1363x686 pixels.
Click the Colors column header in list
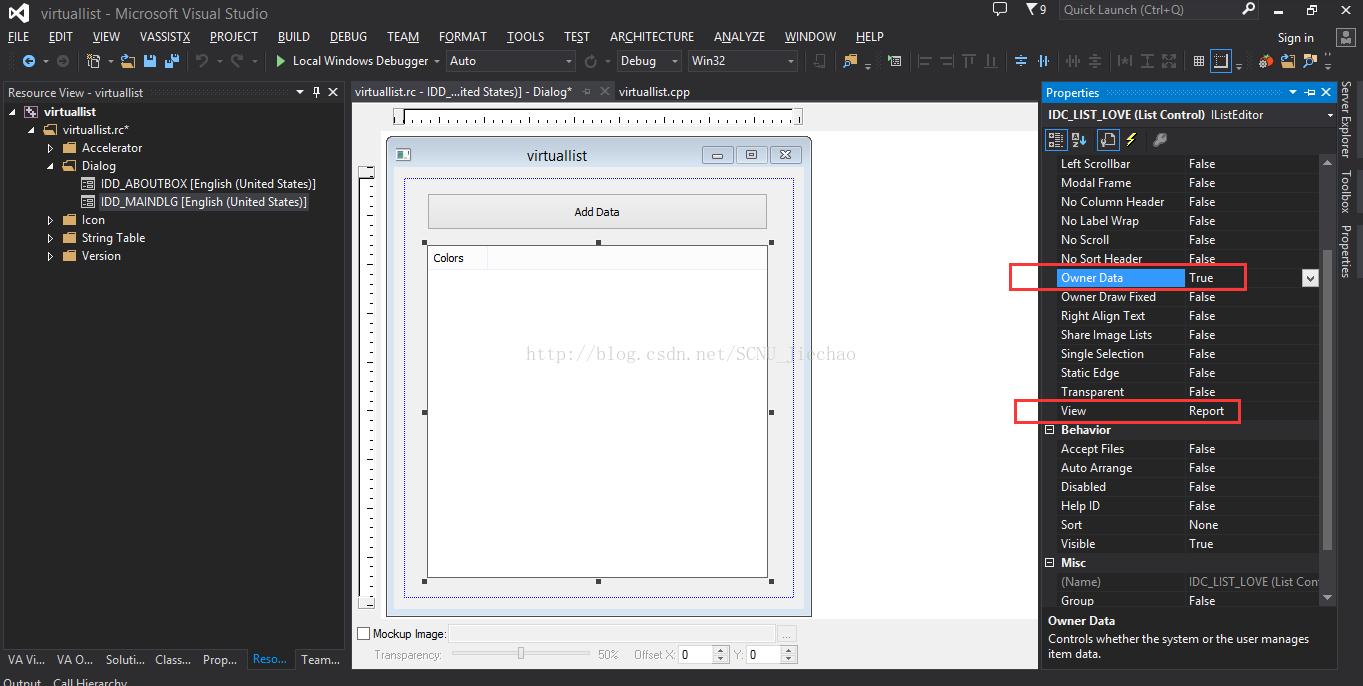(457, 258)
